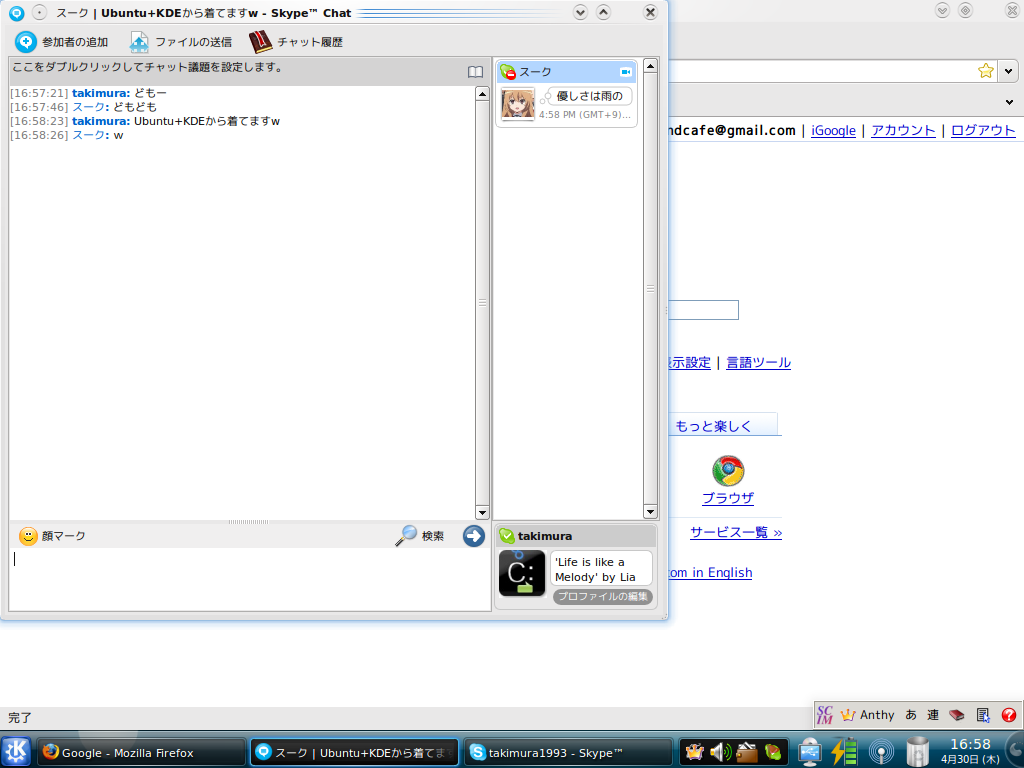This screenshot has height=768, width=1024.
Task: Start video call with スーク camera icon
Action: point(626,72)
